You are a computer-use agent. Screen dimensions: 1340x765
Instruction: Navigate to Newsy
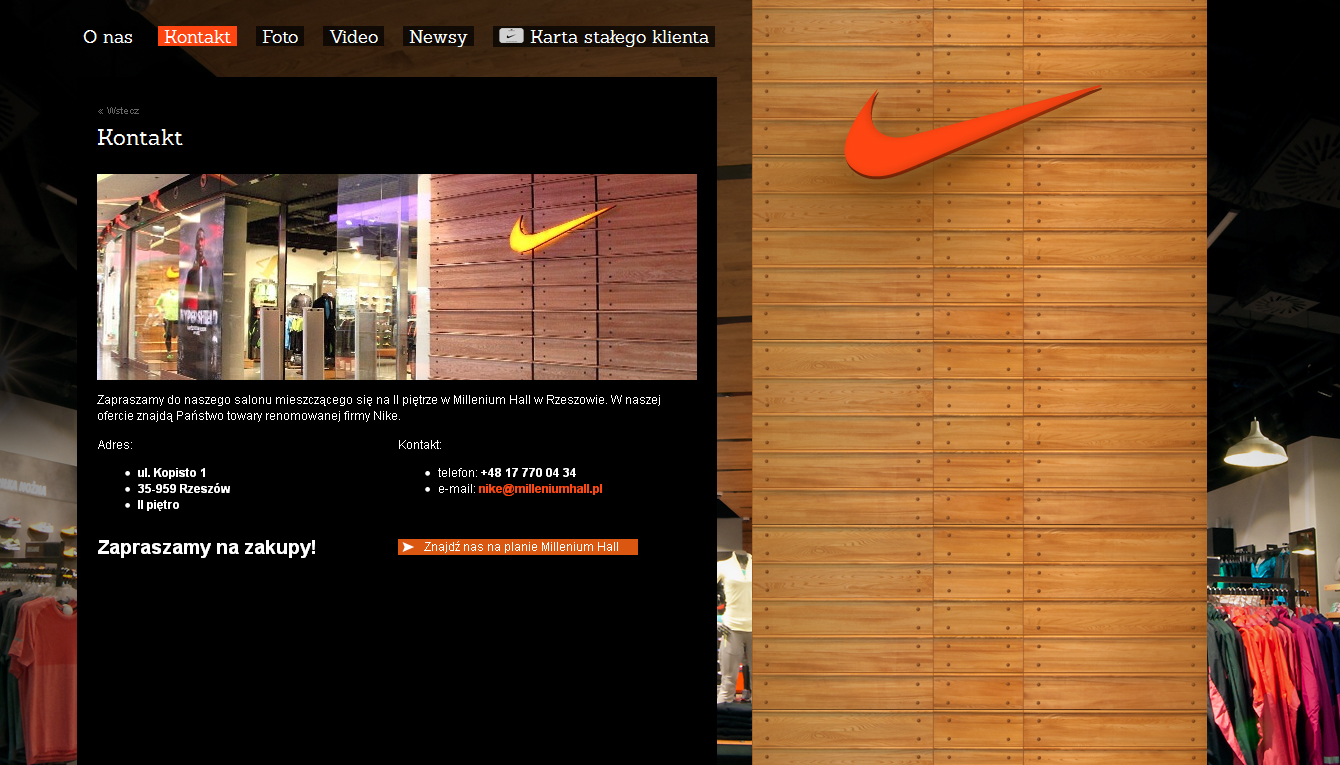(438, 37)
